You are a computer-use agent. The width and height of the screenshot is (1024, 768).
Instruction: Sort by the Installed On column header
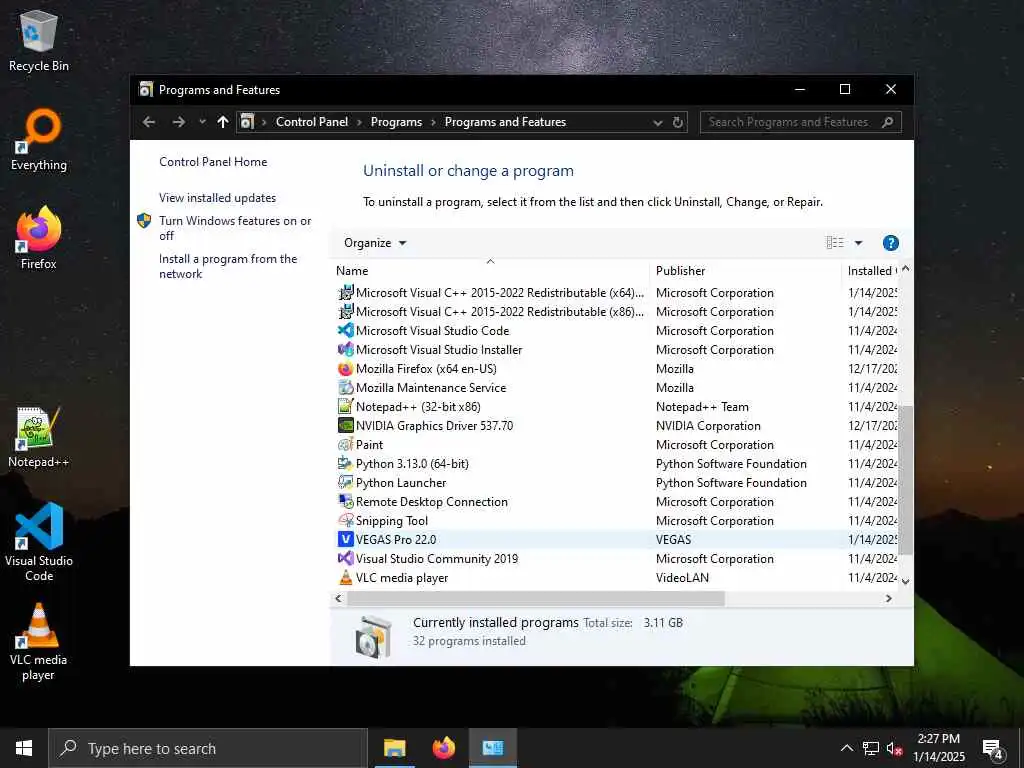coord(871,270)
